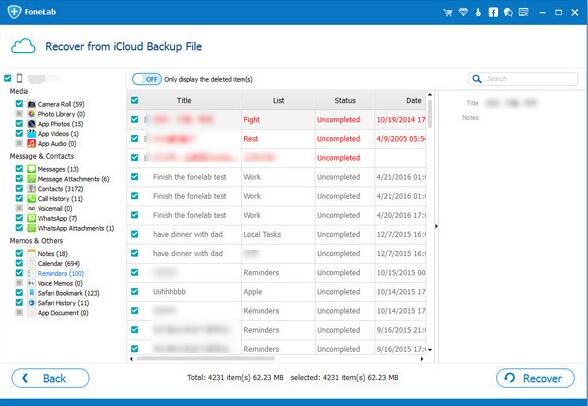
Task: Open the Facebook share icon
Action: 493,12
